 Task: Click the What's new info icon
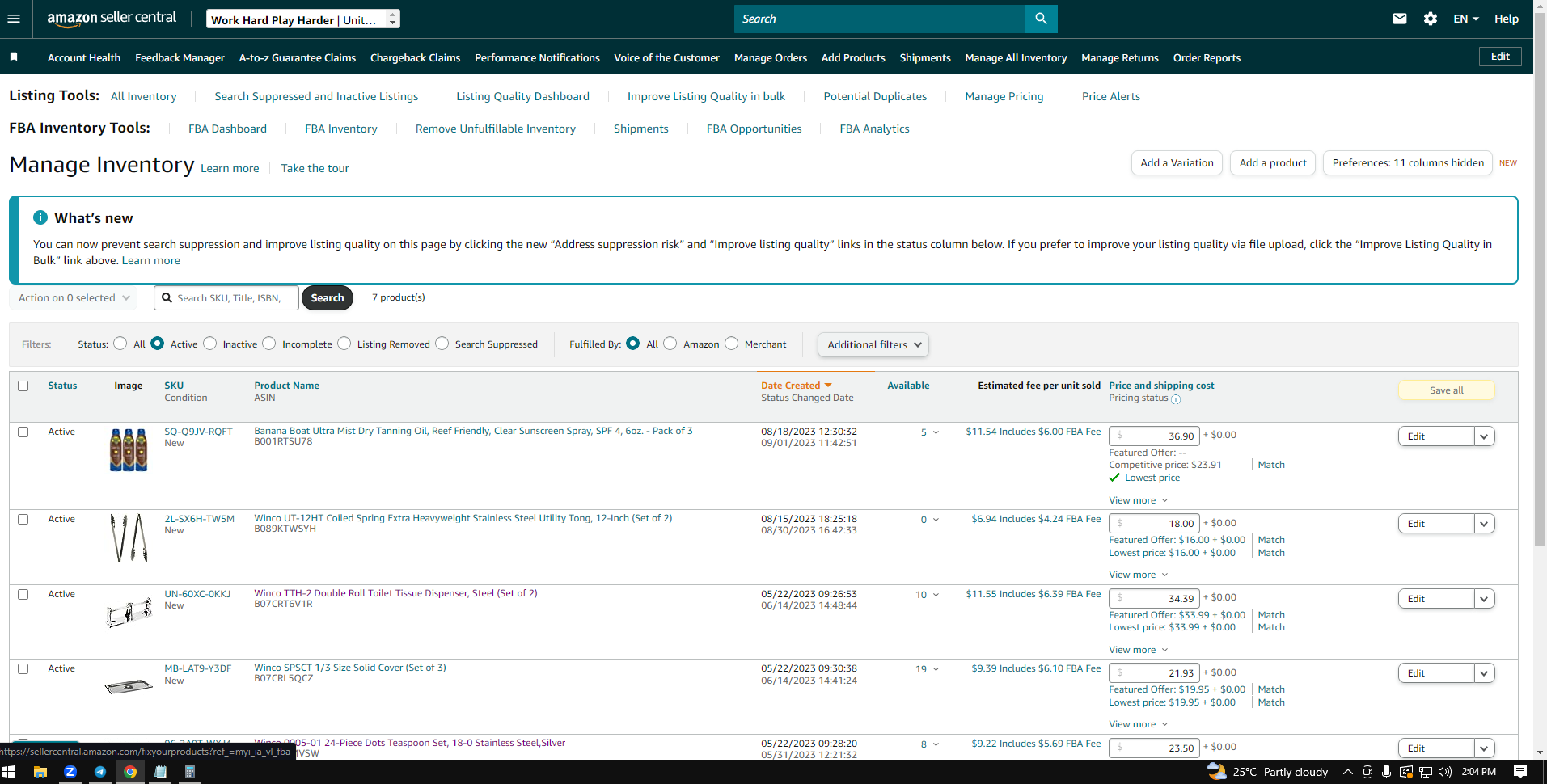coord(40,217)
